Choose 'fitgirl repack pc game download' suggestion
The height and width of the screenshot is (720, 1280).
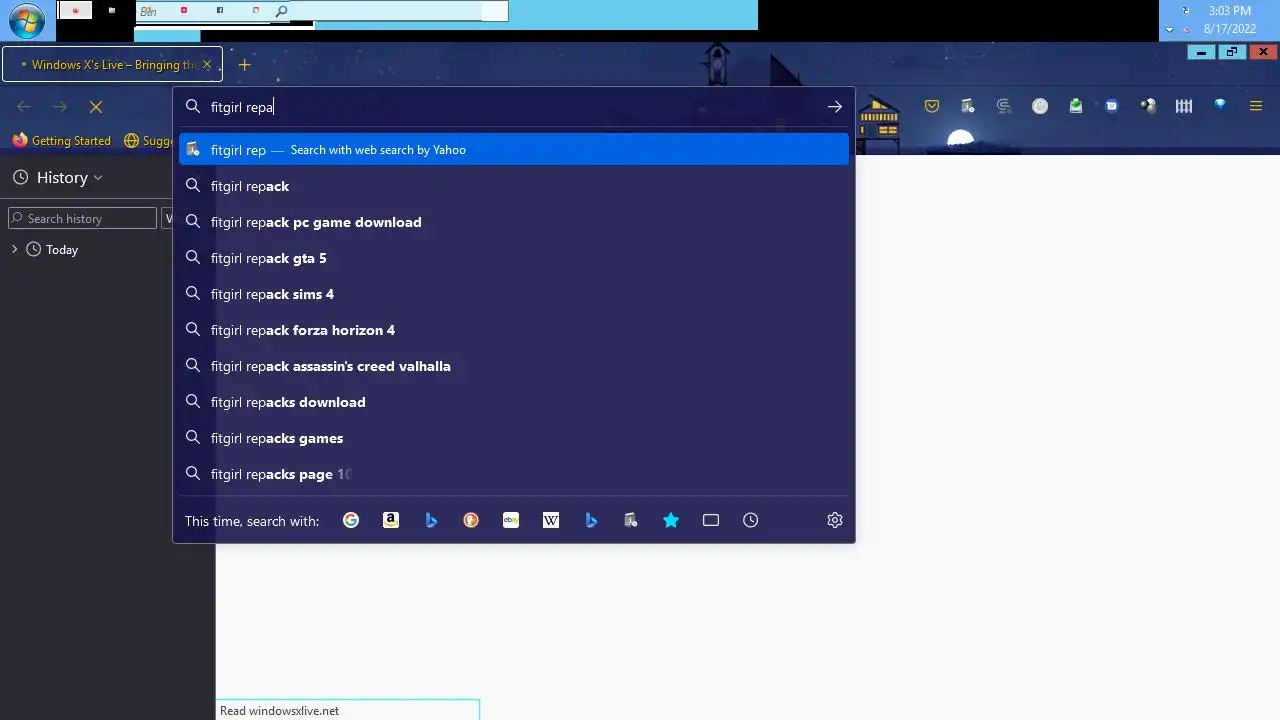pyautogui.click(x=514, y=222)
